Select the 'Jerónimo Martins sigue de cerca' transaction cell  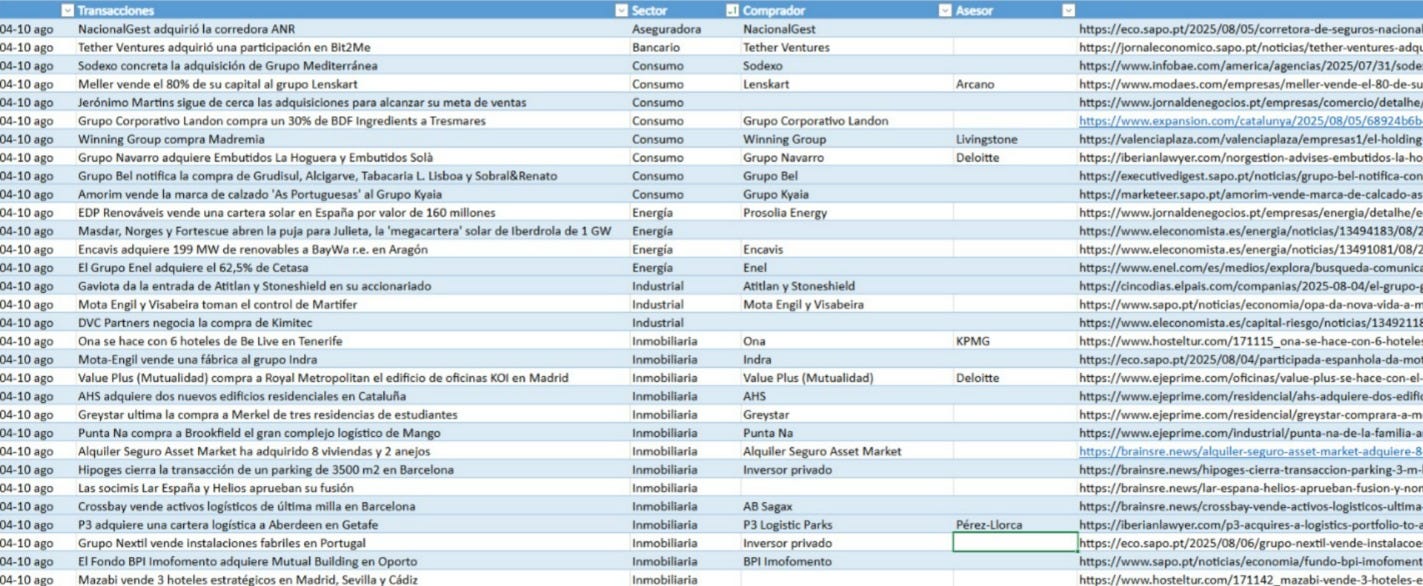point(352,102)
